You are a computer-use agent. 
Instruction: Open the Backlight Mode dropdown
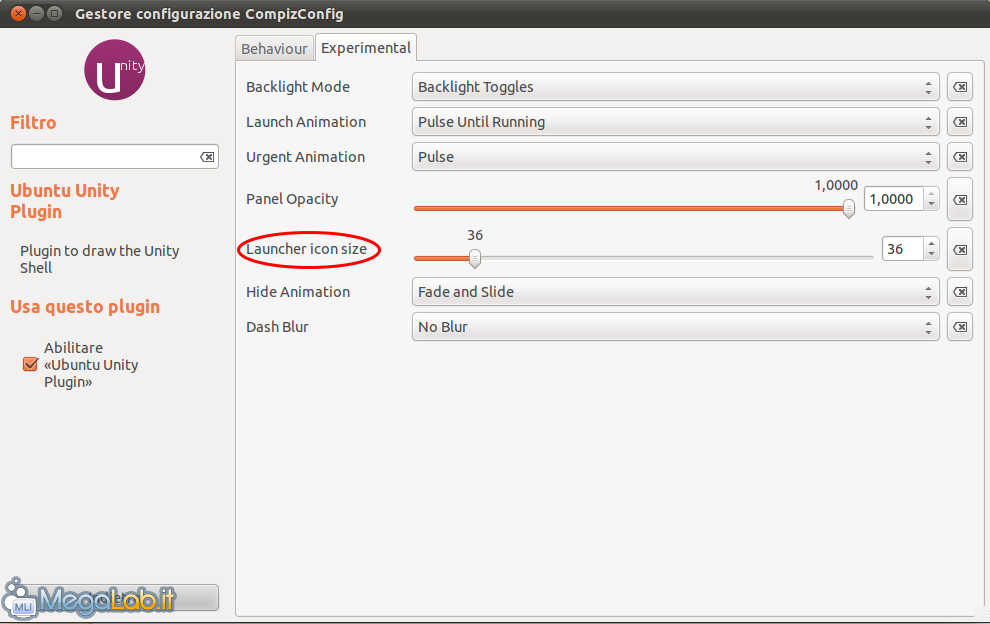(676, 87)
